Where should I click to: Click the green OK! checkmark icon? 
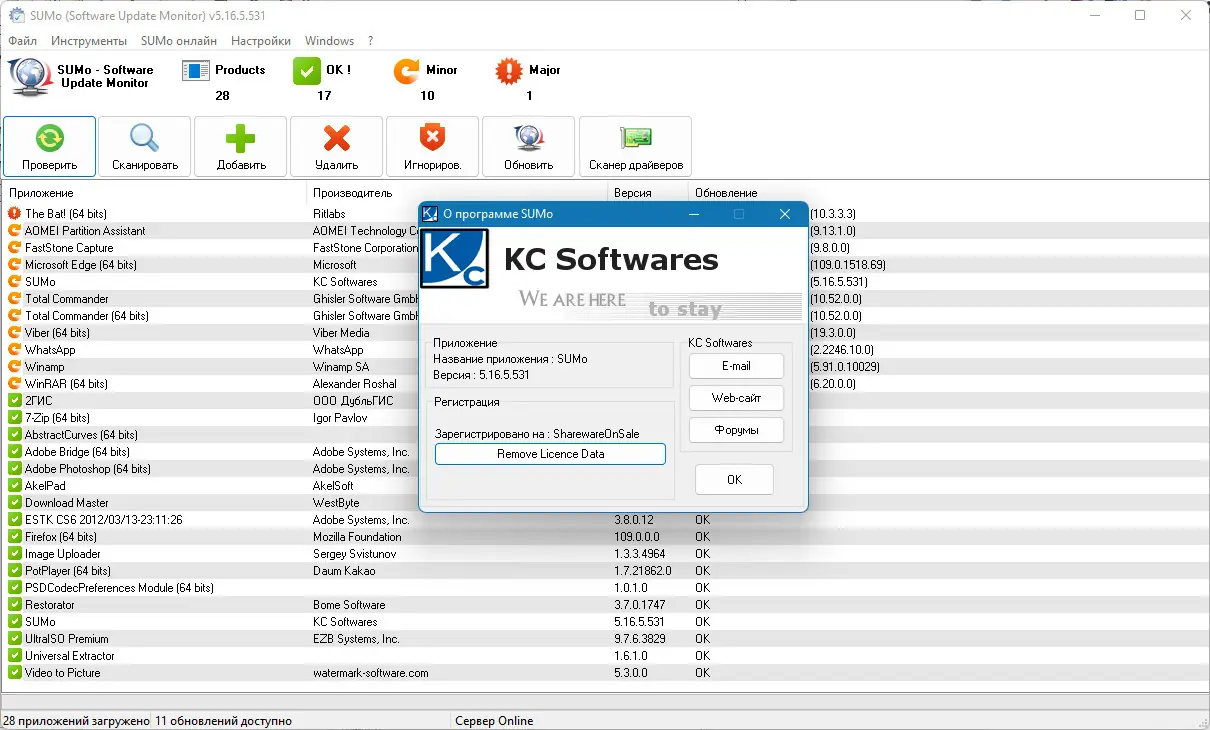[306, 71]
